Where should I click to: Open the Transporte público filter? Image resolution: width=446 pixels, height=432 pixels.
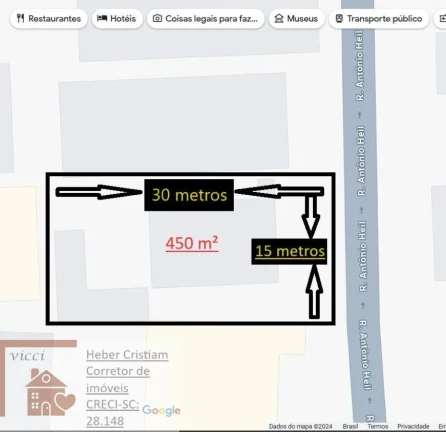[x=379, y=19]
